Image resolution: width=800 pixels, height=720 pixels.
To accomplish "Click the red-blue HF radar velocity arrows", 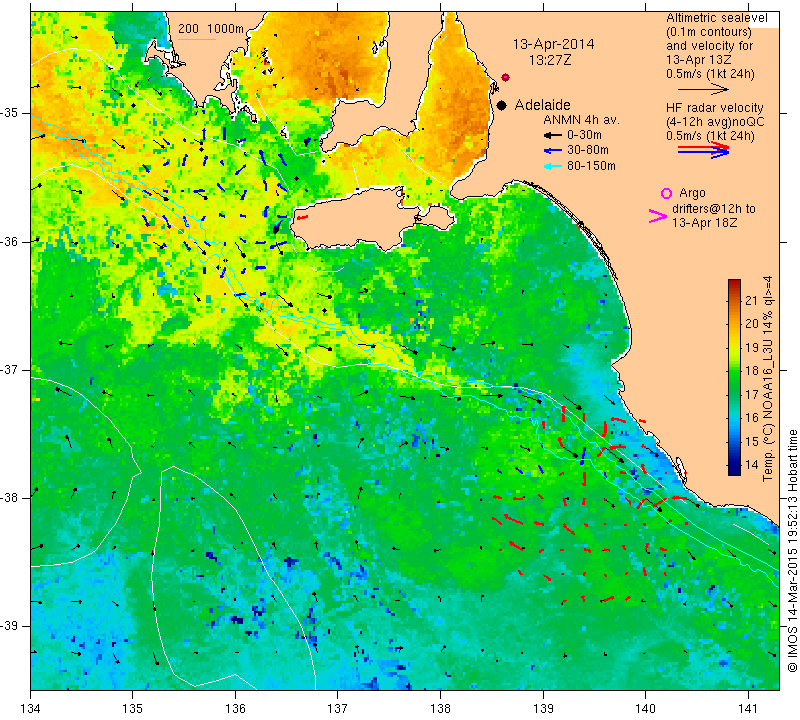I will [x=704, y=150].
